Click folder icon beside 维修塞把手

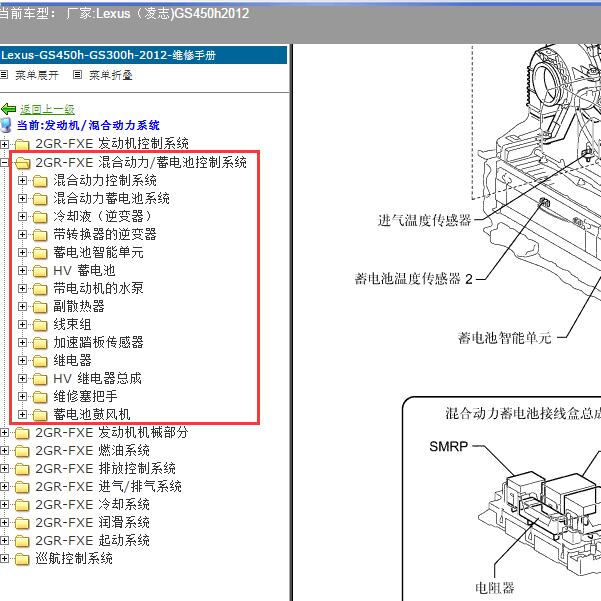click(x=40, y=397)
